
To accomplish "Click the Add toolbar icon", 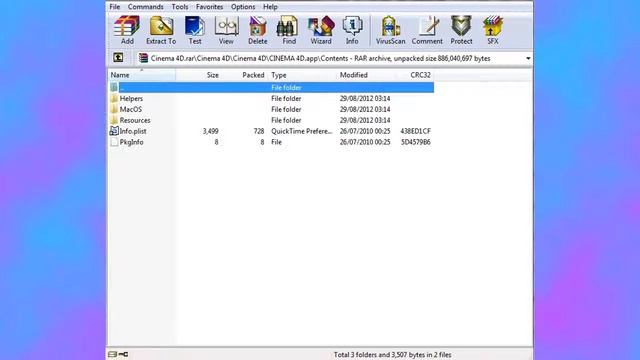I will 127,30.
